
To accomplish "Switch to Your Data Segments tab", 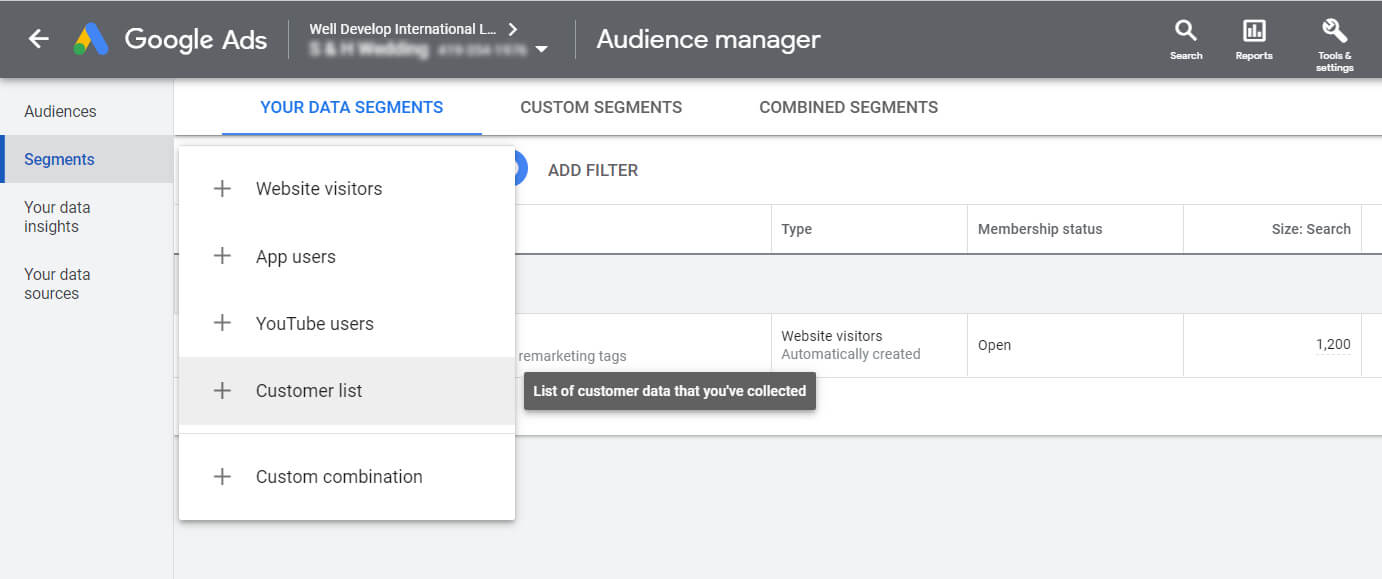I will point(352,107).
